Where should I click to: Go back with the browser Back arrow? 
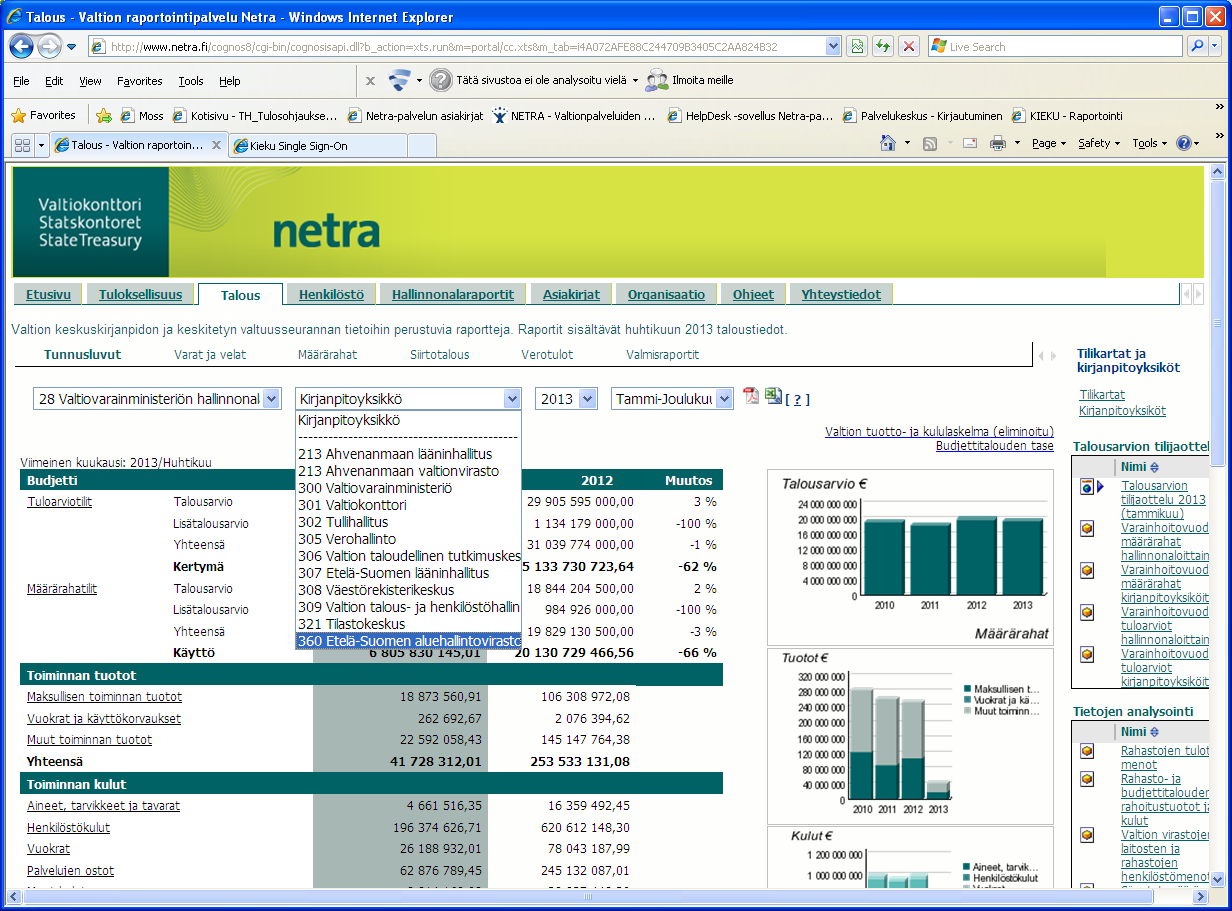(22, 46)
